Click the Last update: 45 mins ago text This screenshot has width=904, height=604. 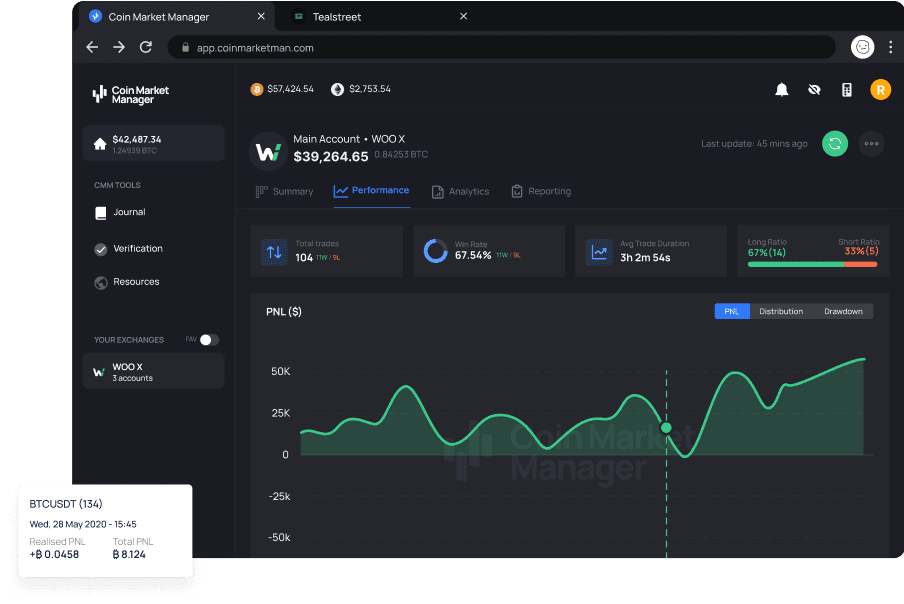(754, 144)
